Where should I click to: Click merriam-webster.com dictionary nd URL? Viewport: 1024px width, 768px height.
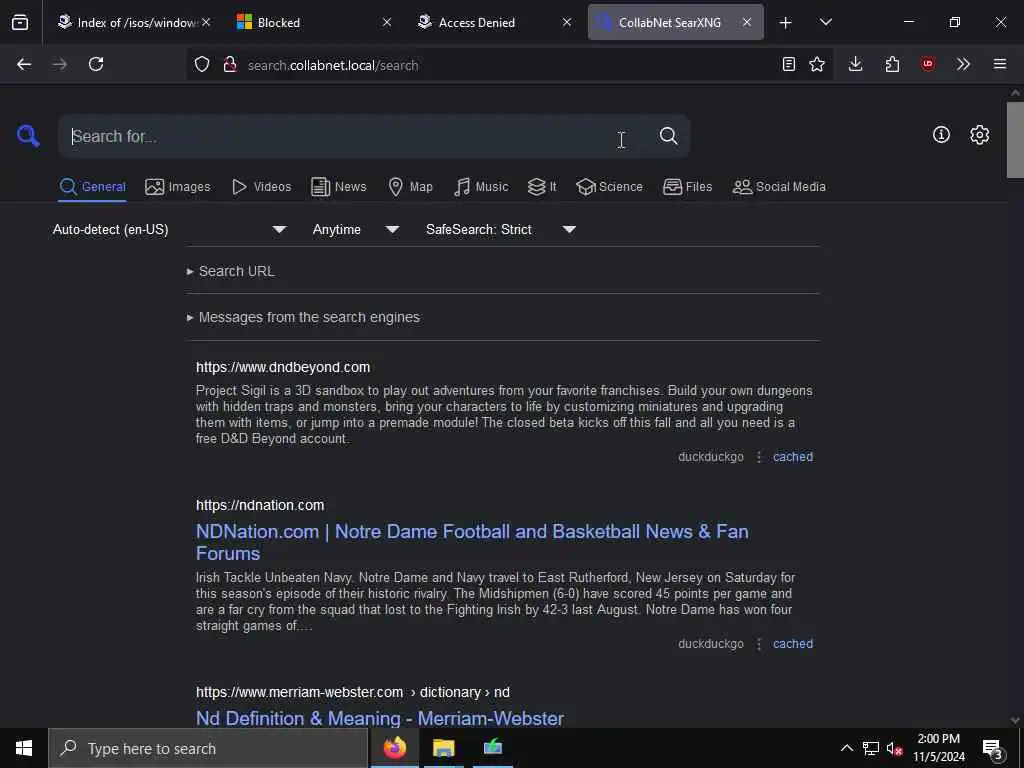coord(353,692)
